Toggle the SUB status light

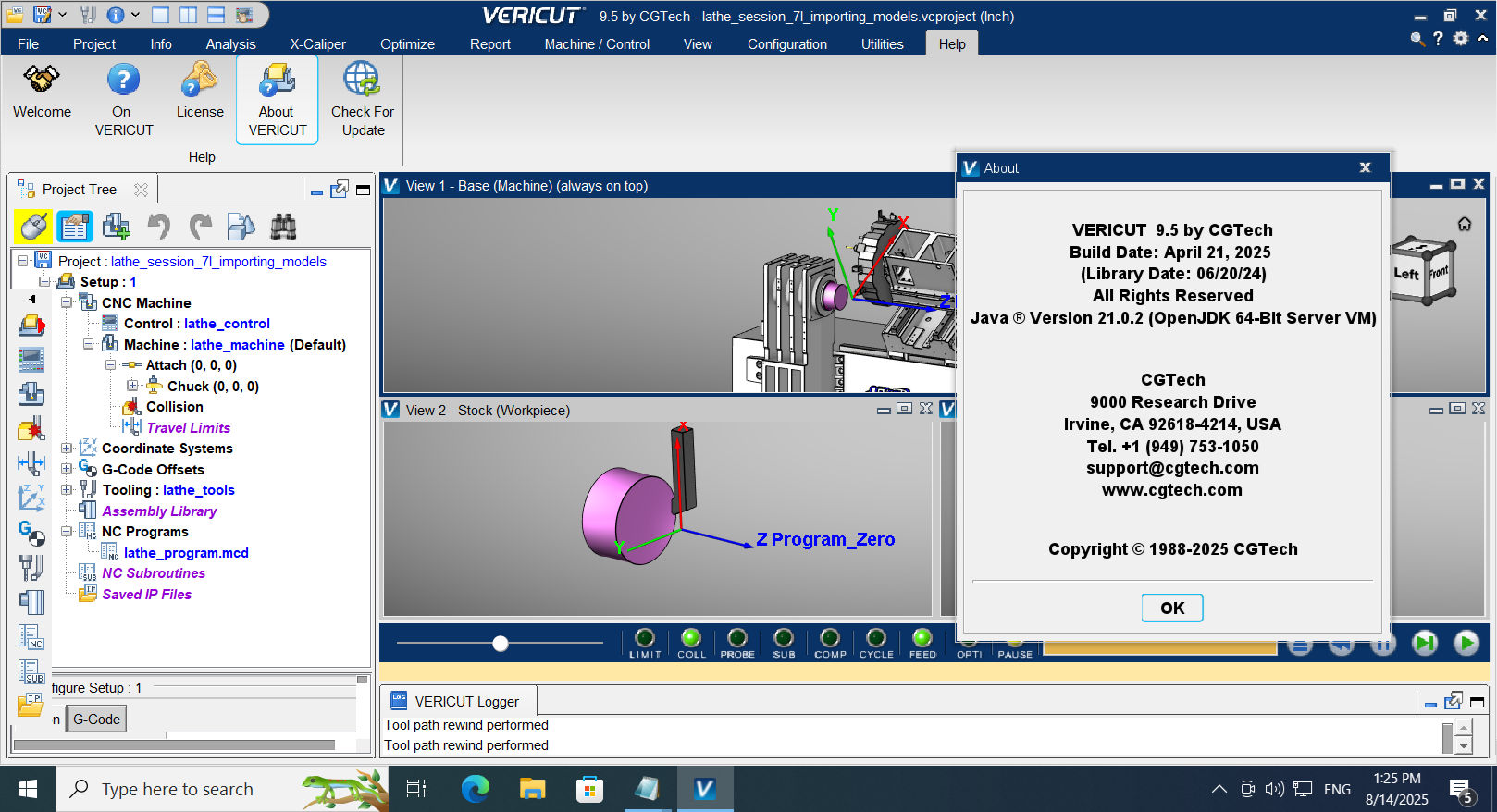tap(784, 638)
